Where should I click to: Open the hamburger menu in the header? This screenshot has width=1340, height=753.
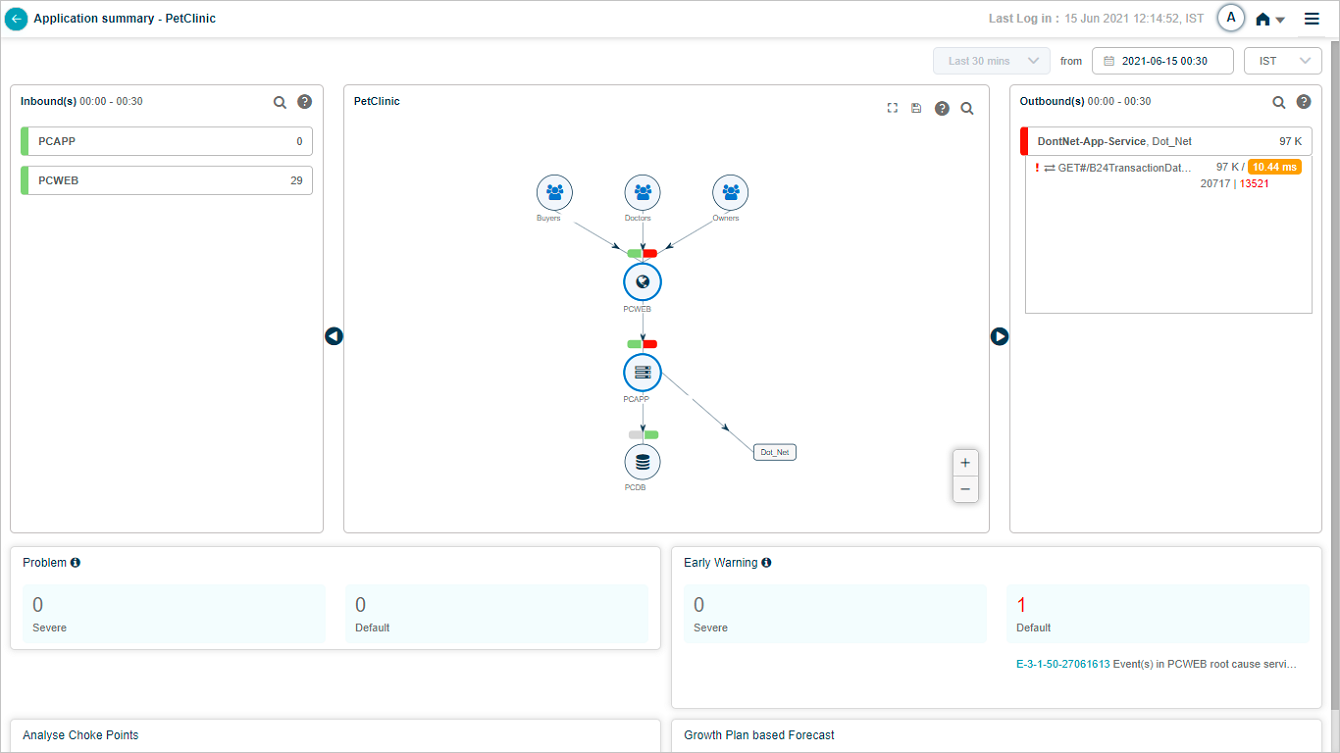[x=1311, y=19]
